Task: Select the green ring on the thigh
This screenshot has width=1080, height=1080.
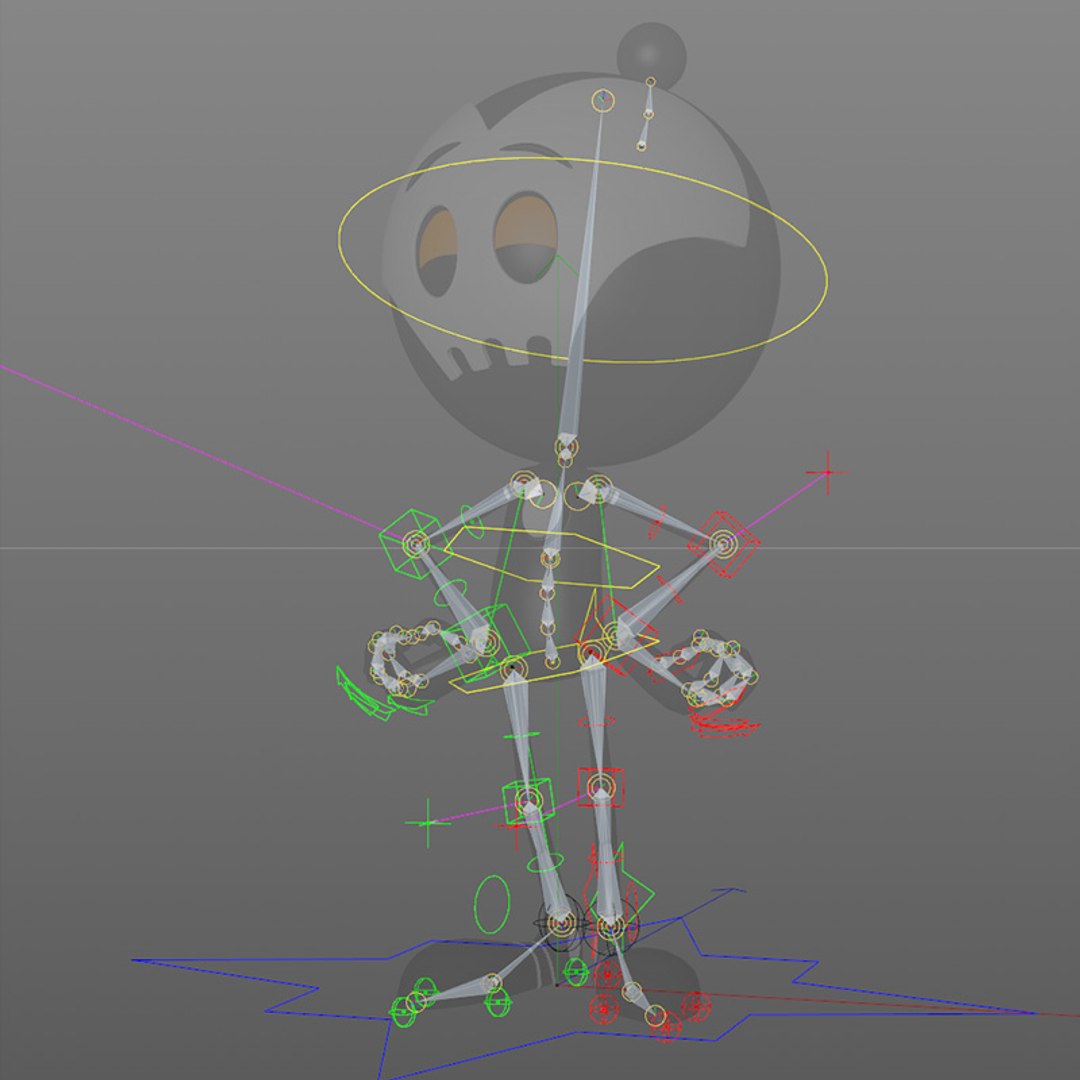Action: [521, 736]
